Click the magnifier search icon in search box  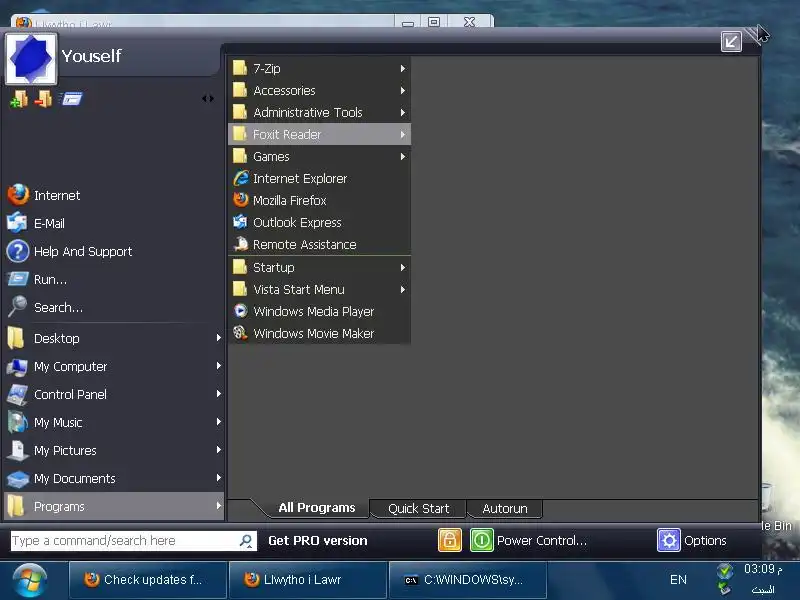(x=246, y=541)
